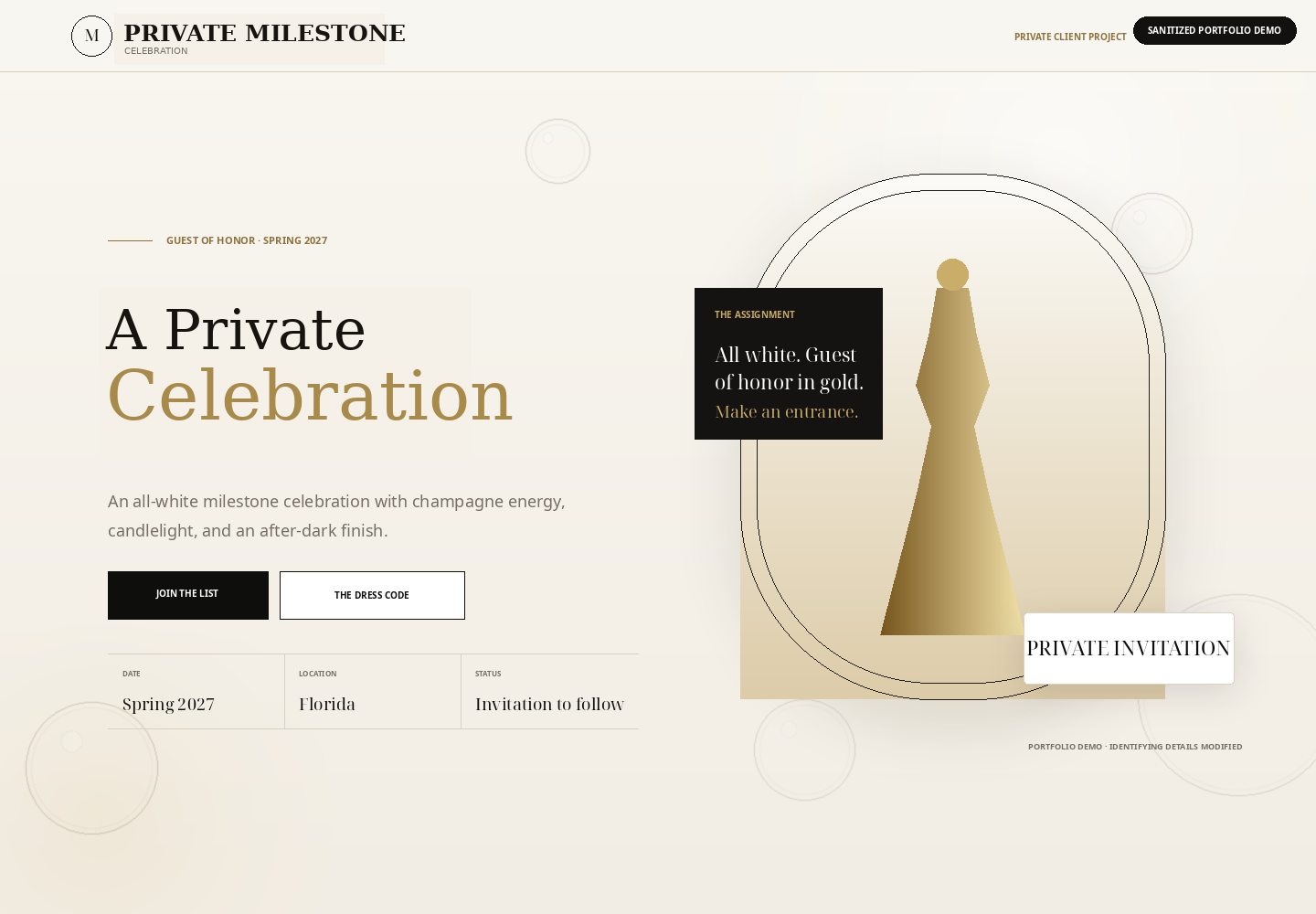Click the gold dress figure illustration
This screenshot has height=914, width=1316.
[952, 457]
